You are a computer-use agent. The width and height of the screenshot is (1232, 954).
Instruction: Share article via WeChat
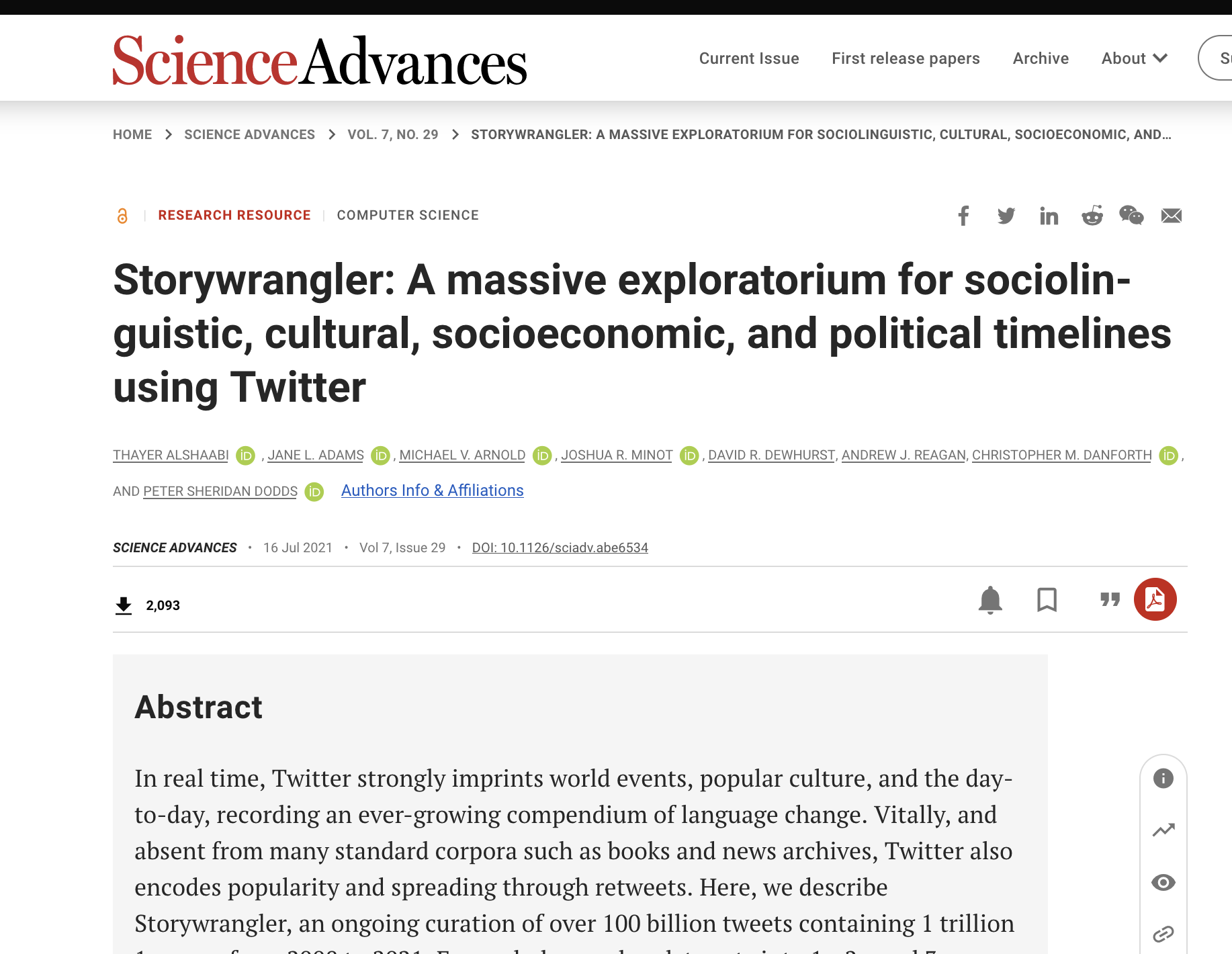pyautogui.click(x=1131, y=216)
